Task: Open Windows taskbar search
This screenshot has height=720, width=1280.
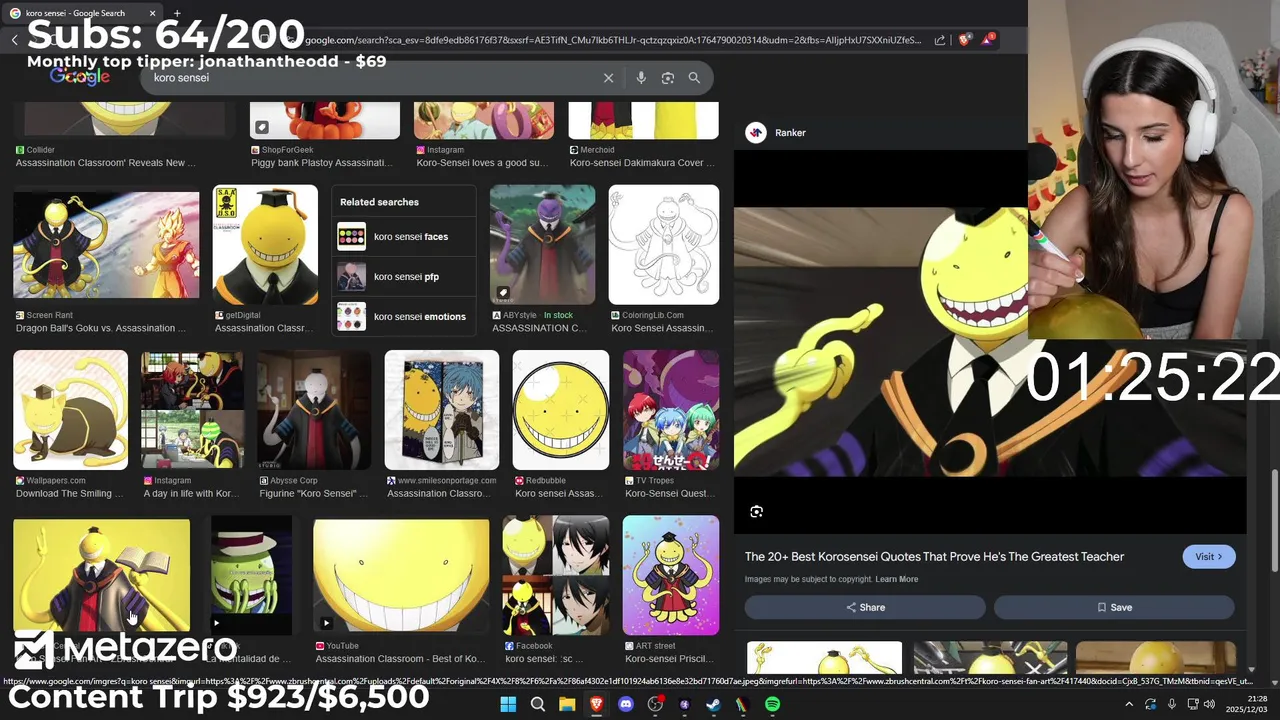Action: click(538, 704)
